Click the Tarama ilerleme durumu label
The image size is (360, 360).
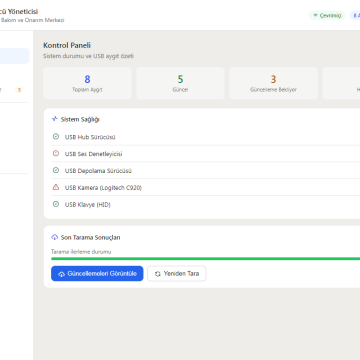tap(81, 252)
